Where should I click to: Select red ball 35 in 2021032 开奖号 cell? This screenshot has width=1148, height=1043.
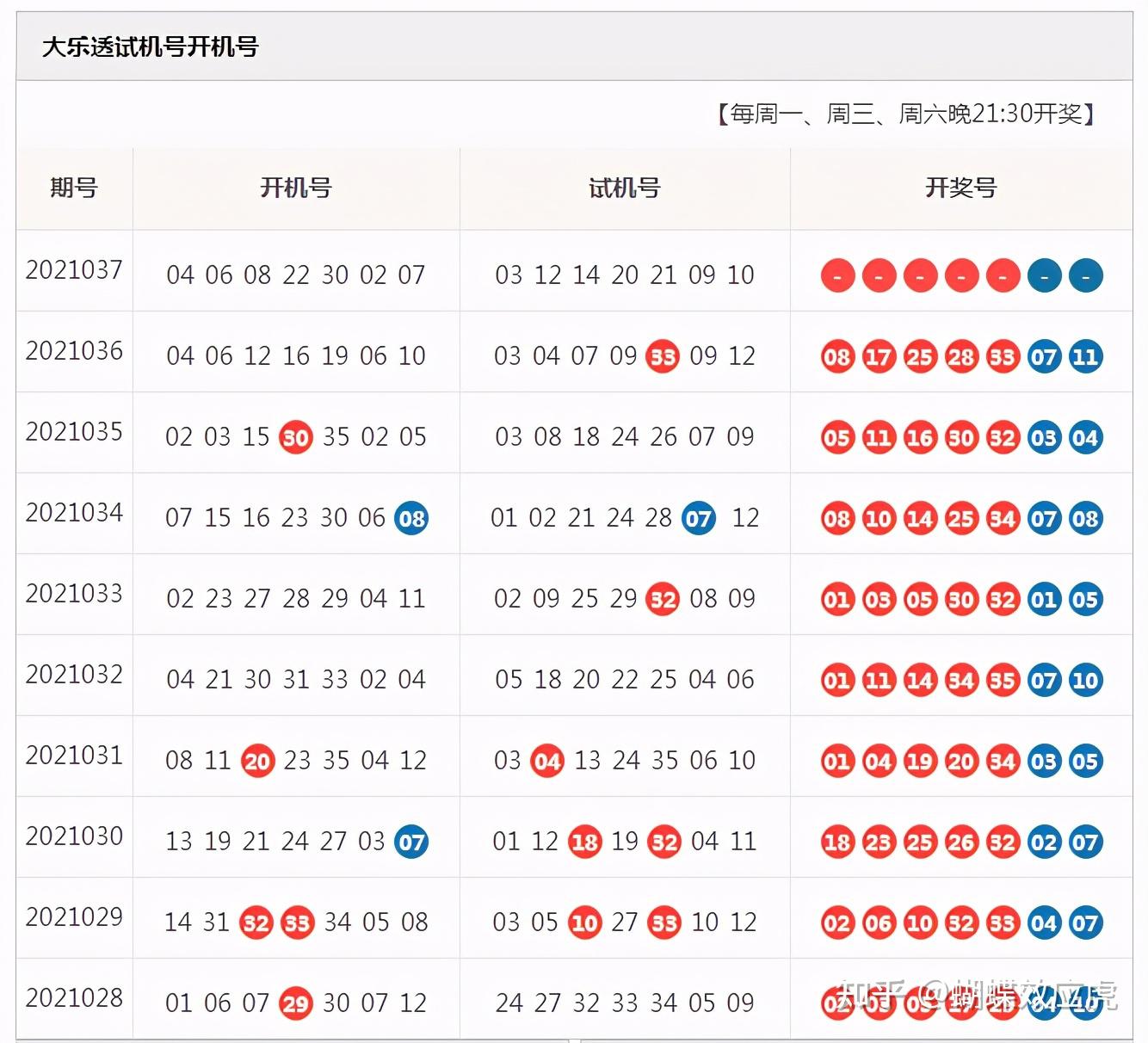pos(1003,680)
